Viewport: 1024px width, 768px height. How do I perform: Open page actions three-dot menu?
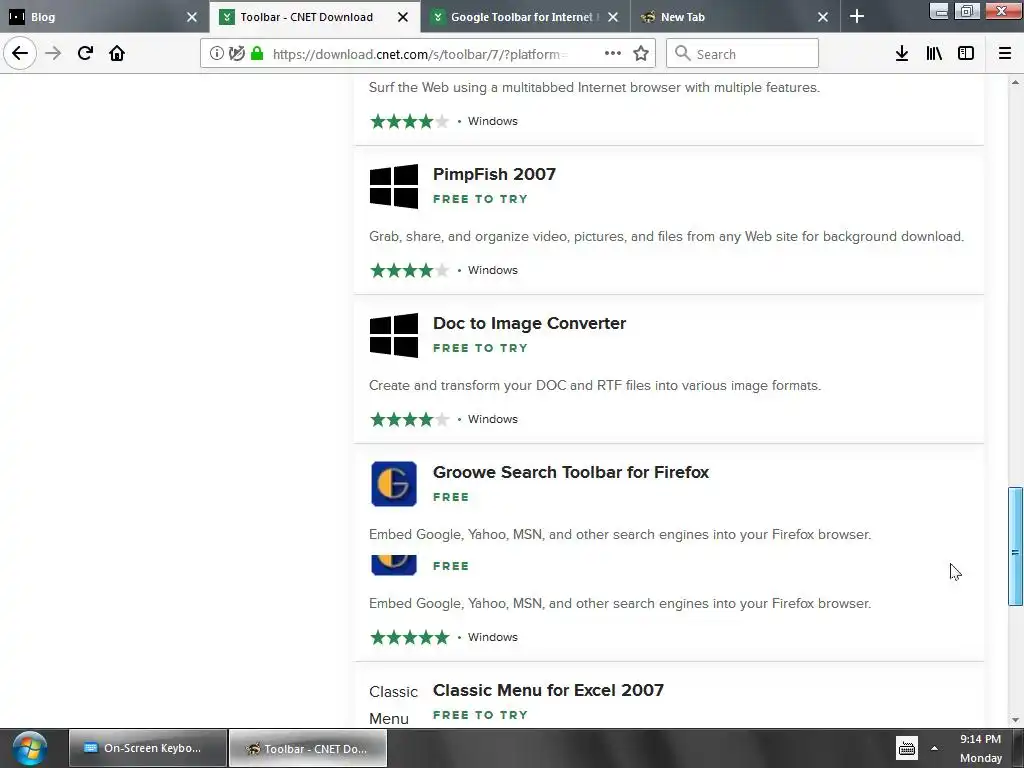[x=613, y=54]
